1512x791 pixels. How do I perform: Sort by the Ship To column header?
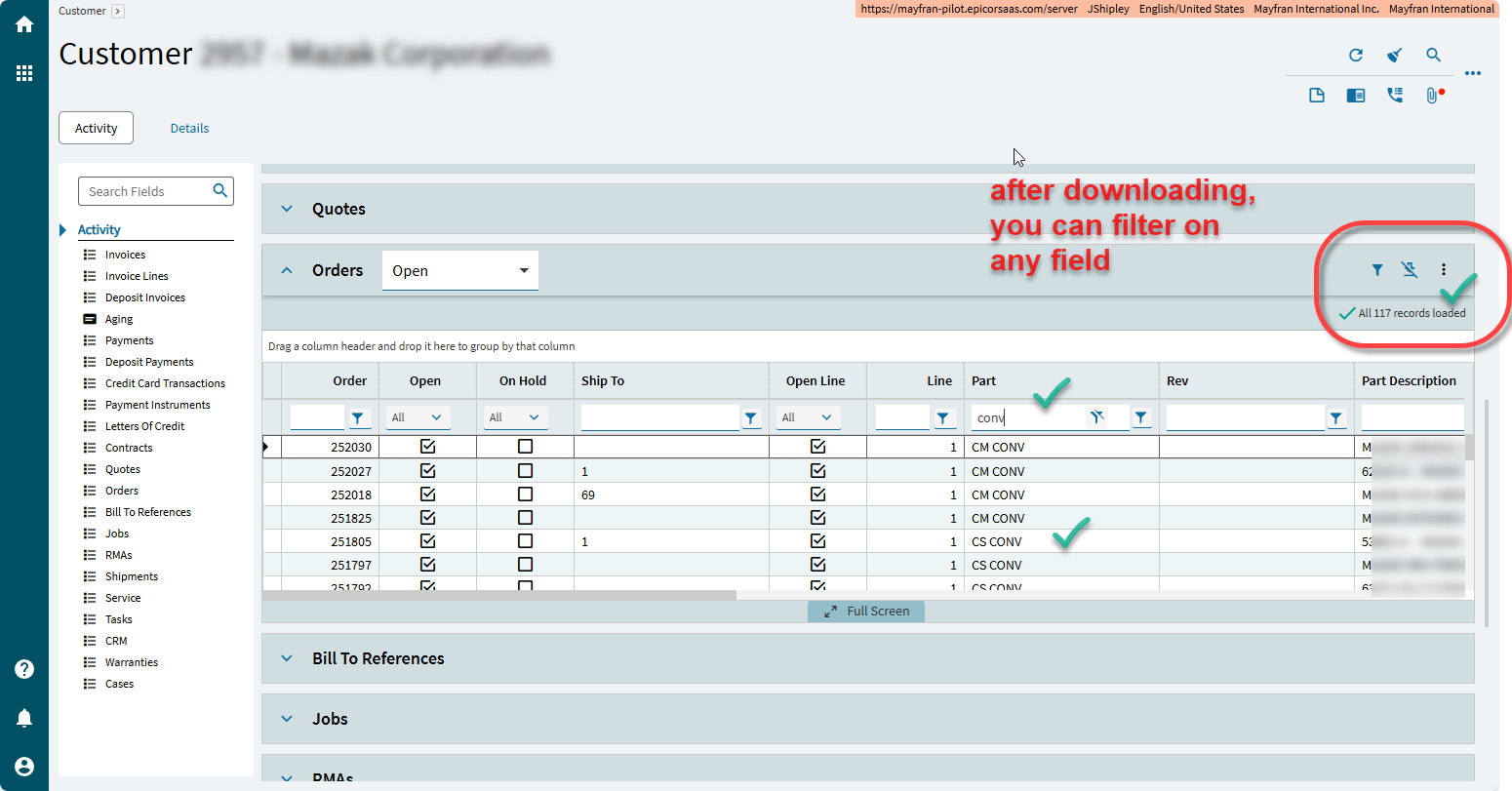603,381
